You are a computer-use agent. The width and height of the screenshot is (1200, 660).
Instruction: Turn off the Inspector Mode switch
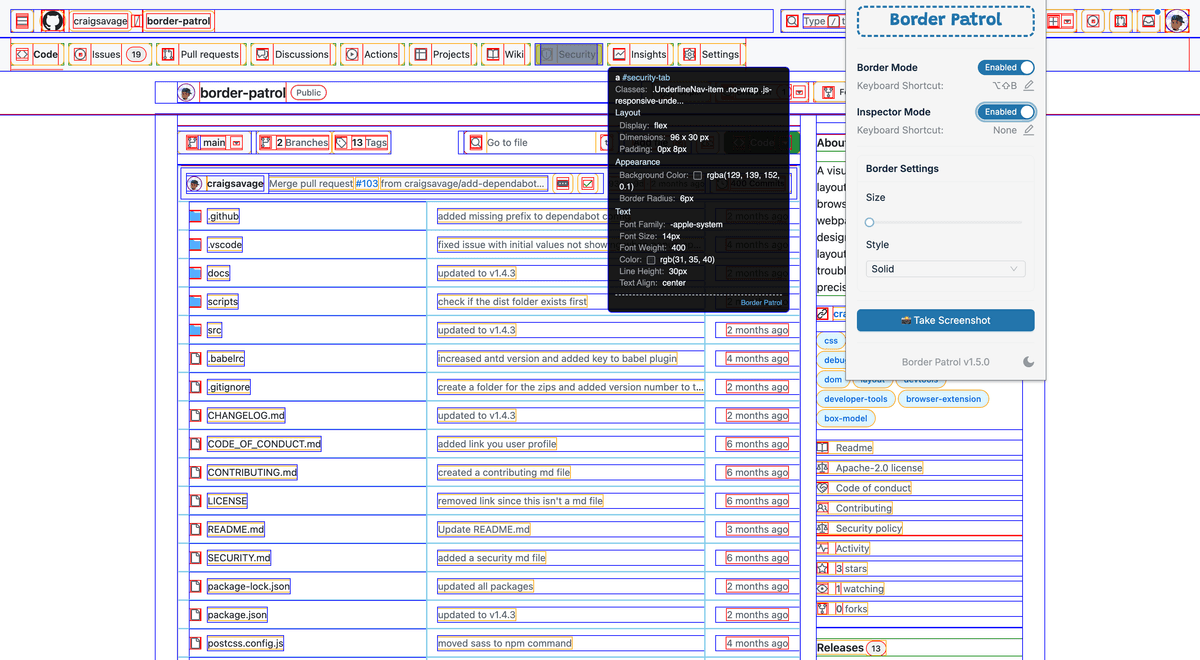[1005, 112]
